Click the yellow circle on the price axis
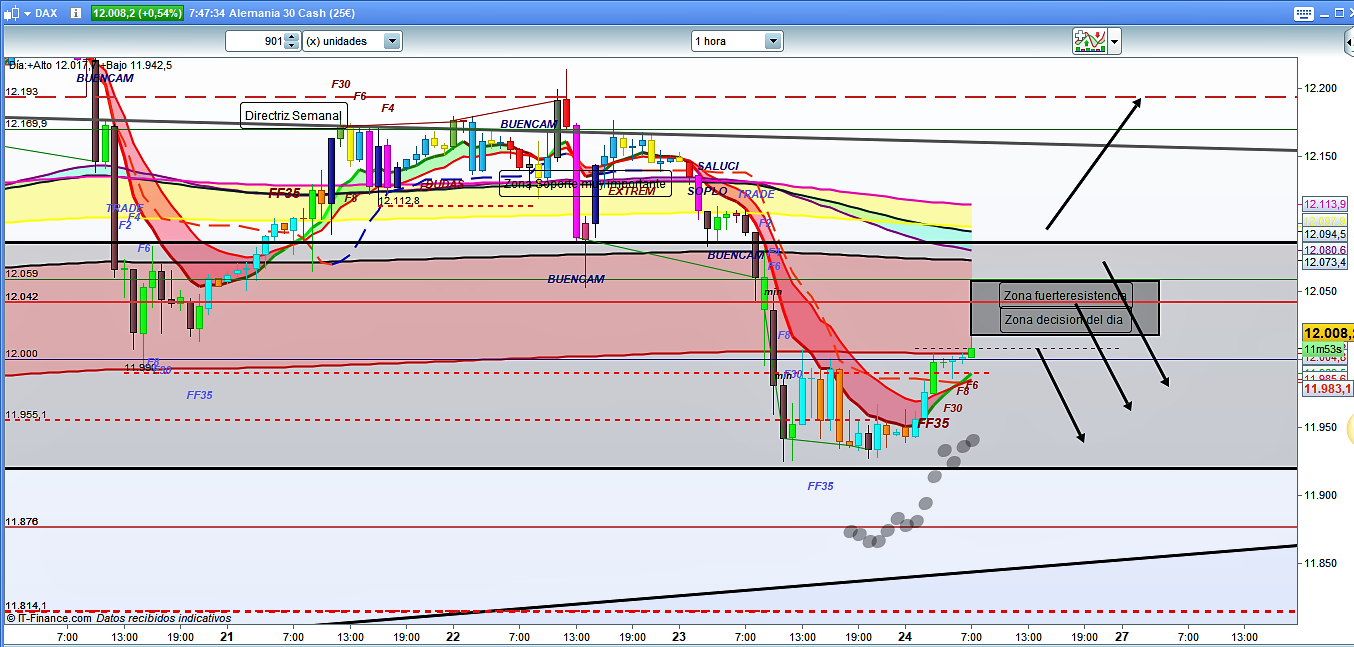This screenshot has width=1354, height=647. pos(1349,430)
